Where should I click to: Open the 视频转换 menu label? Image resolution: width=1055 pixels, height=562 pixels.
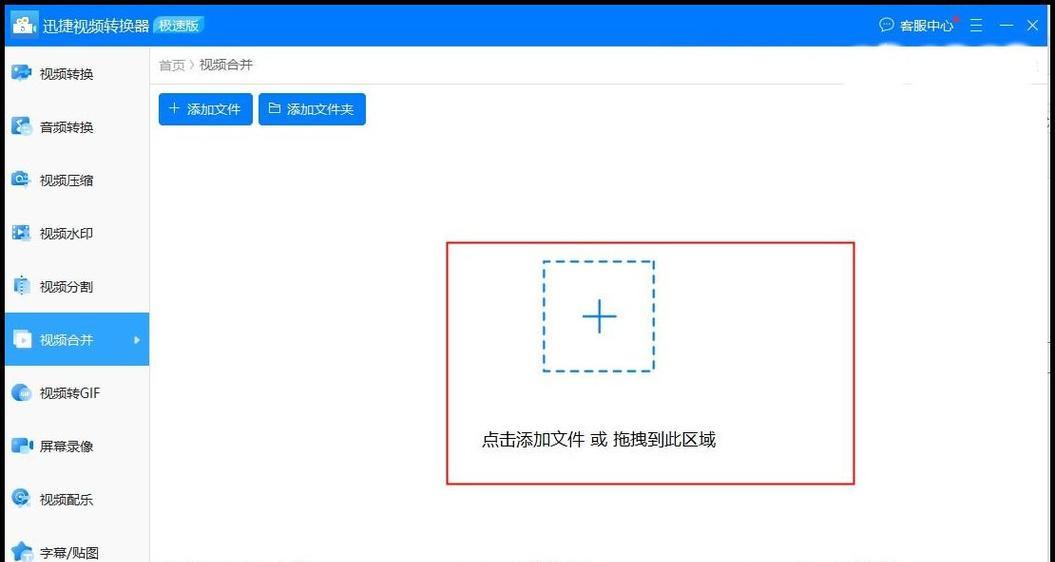(66, 74)
